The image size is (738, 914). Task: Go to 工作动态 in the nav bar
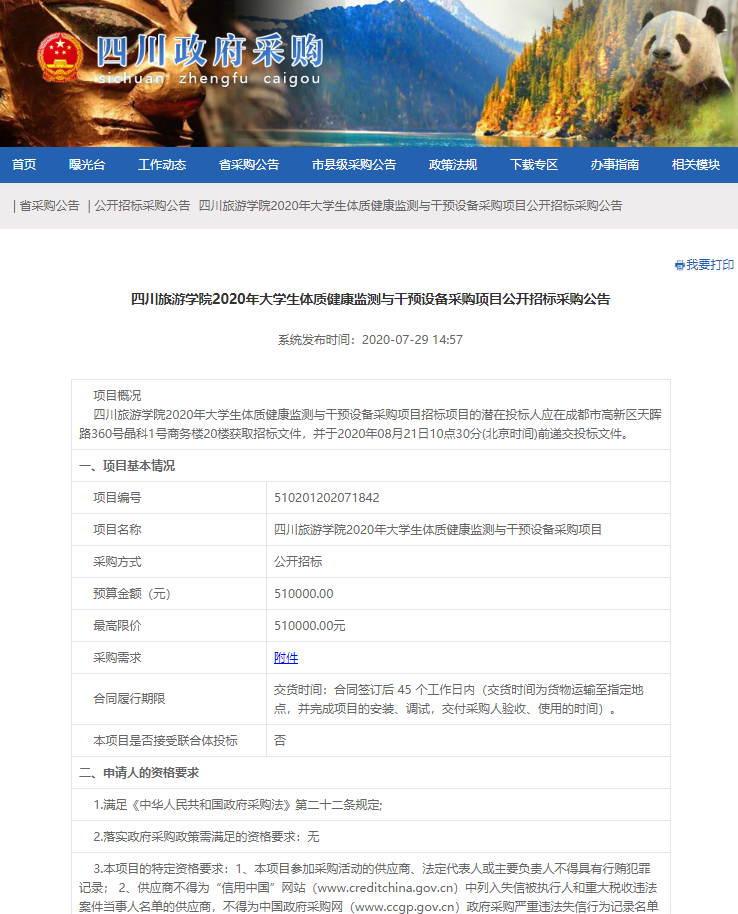[162, 165]
